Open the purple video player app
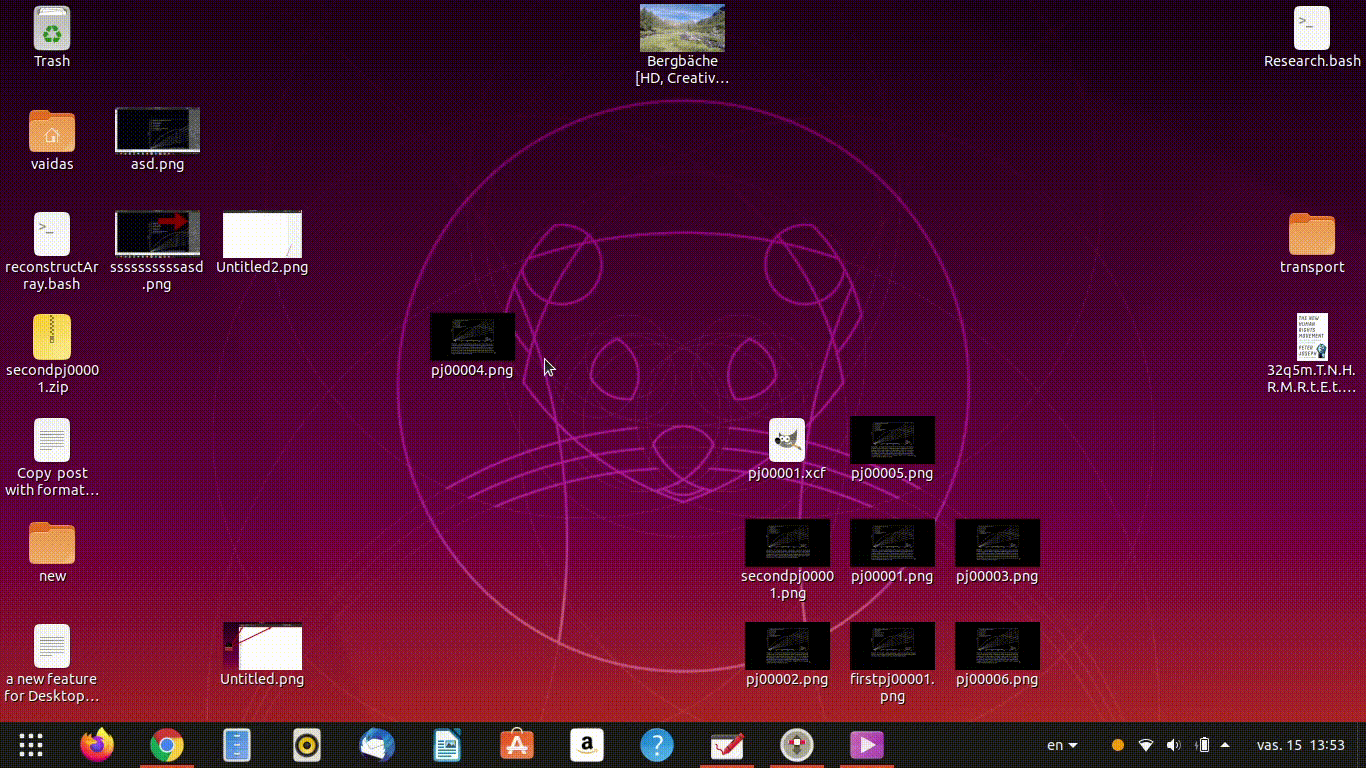Viewport: 1366px width, 768px height. pos(867,745)
